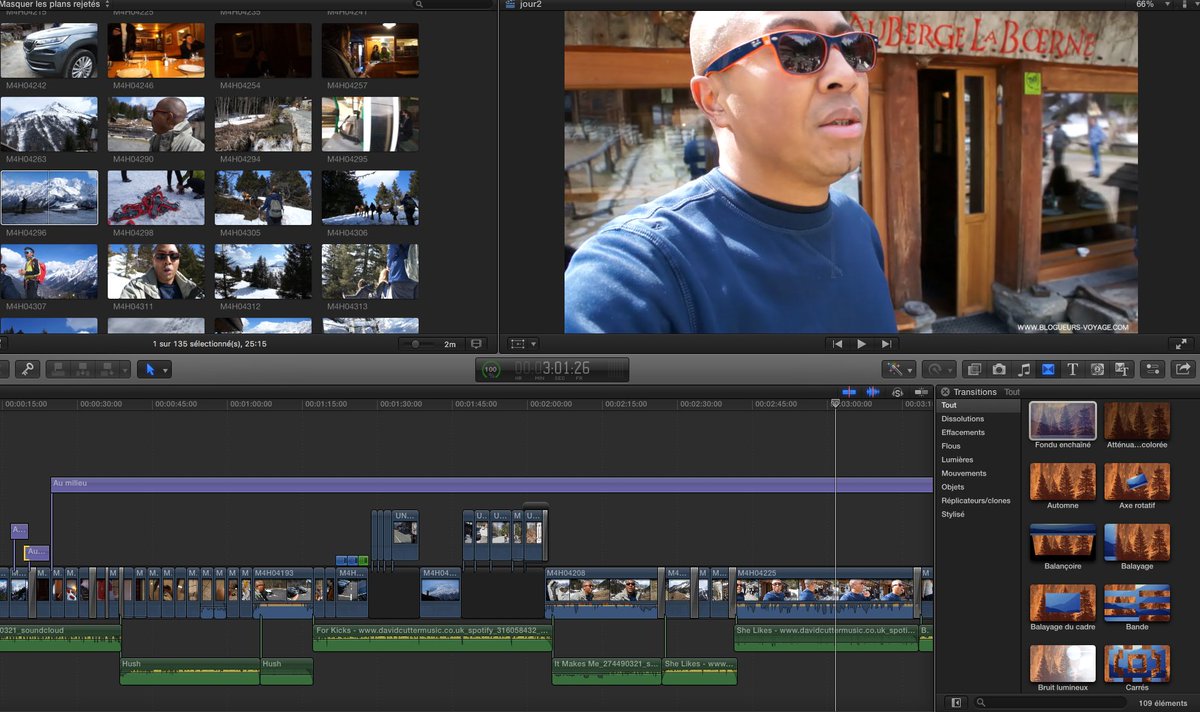Select the Balayage du cadre transition

(x=1063, y=603)
